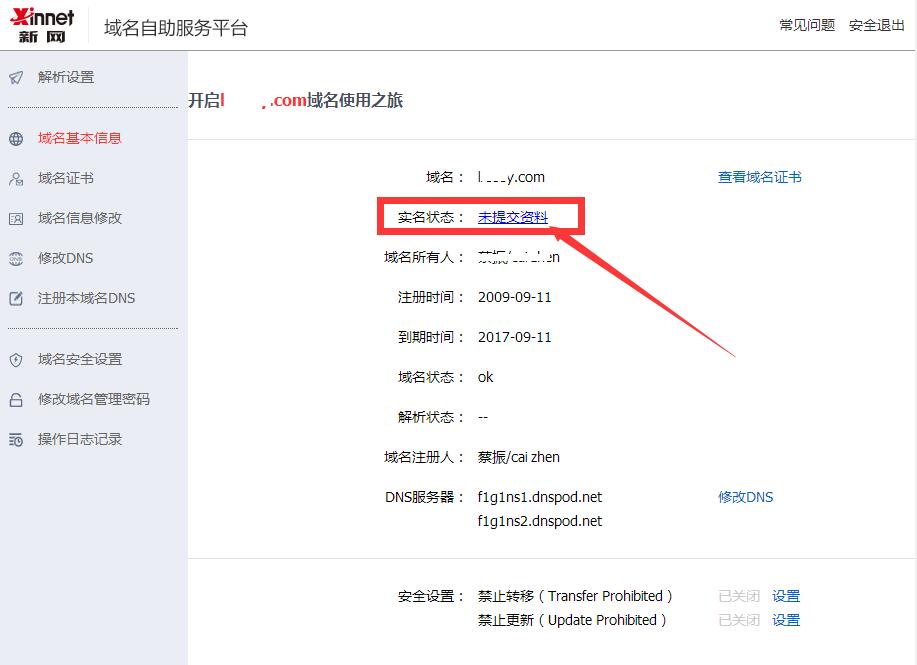
Task: Click the 域名状态 label
Action: pyautogui.click(x=431, y=377)
